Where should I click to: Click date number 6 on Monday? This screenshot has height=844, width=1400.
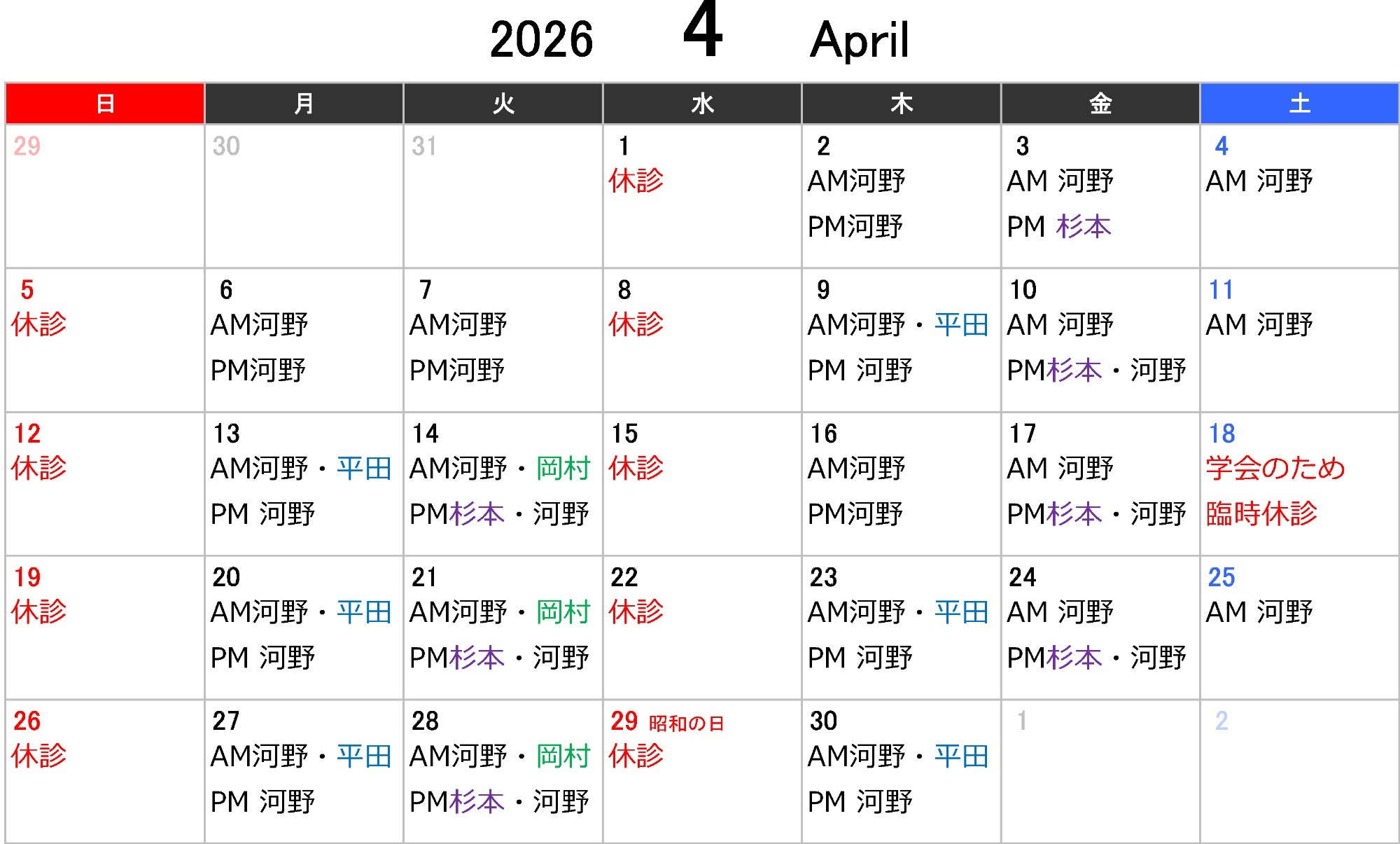225,290
